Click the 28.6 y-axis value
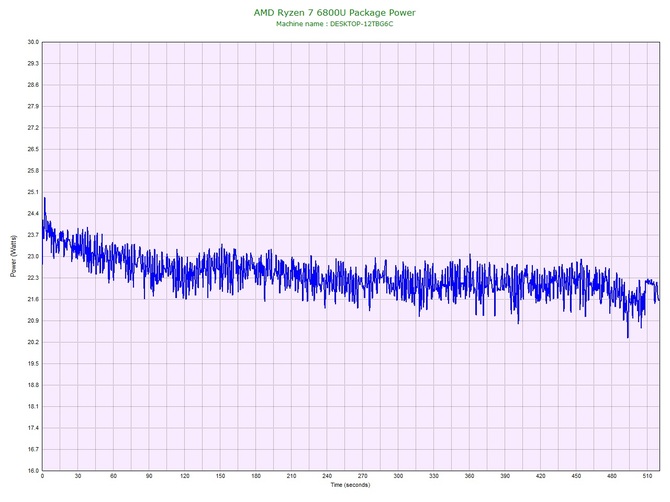The image size is (670, 502). [x=33, y=85]
